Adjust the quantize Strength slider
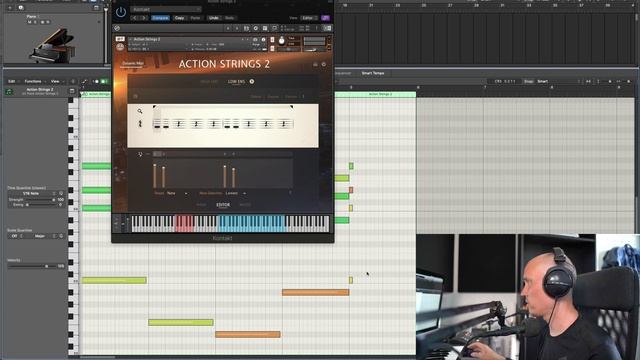 [40, 200]
